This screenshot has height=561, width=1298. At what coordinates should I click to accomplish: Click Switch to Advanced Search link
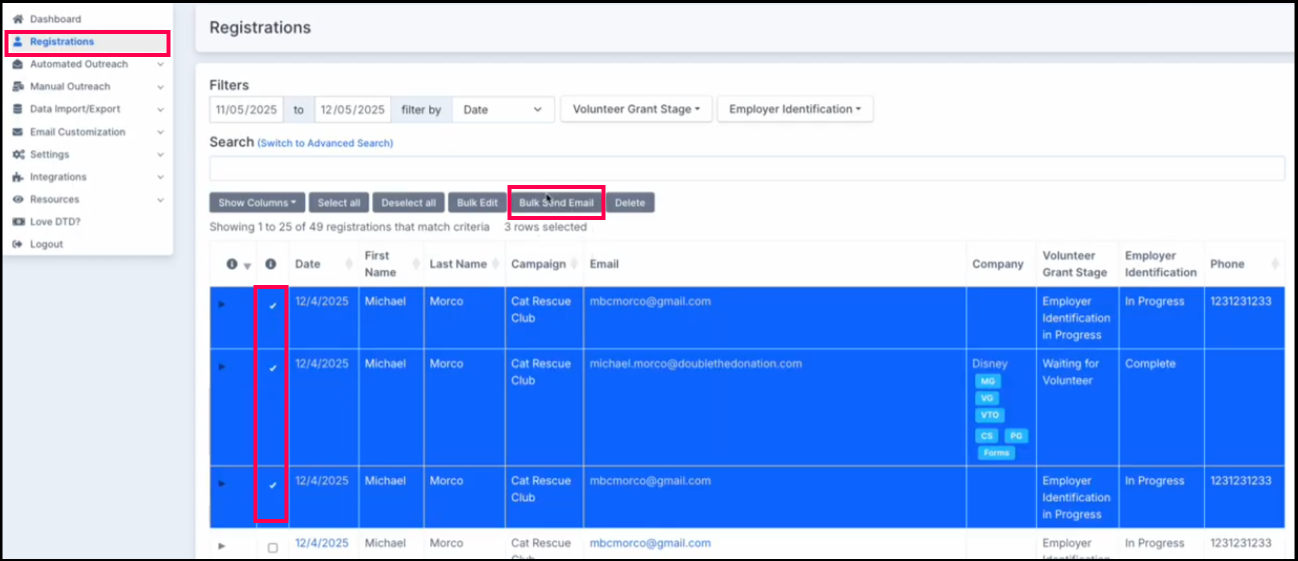325,144
